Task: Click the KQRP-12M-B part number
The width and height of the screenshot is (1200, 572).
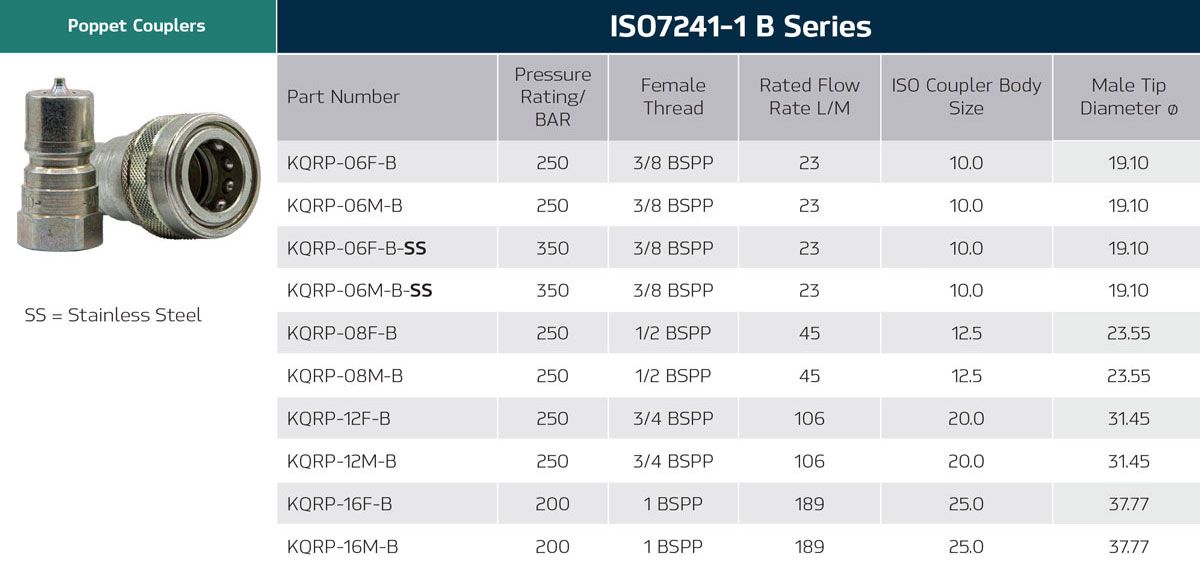Action: pos(341,461)
